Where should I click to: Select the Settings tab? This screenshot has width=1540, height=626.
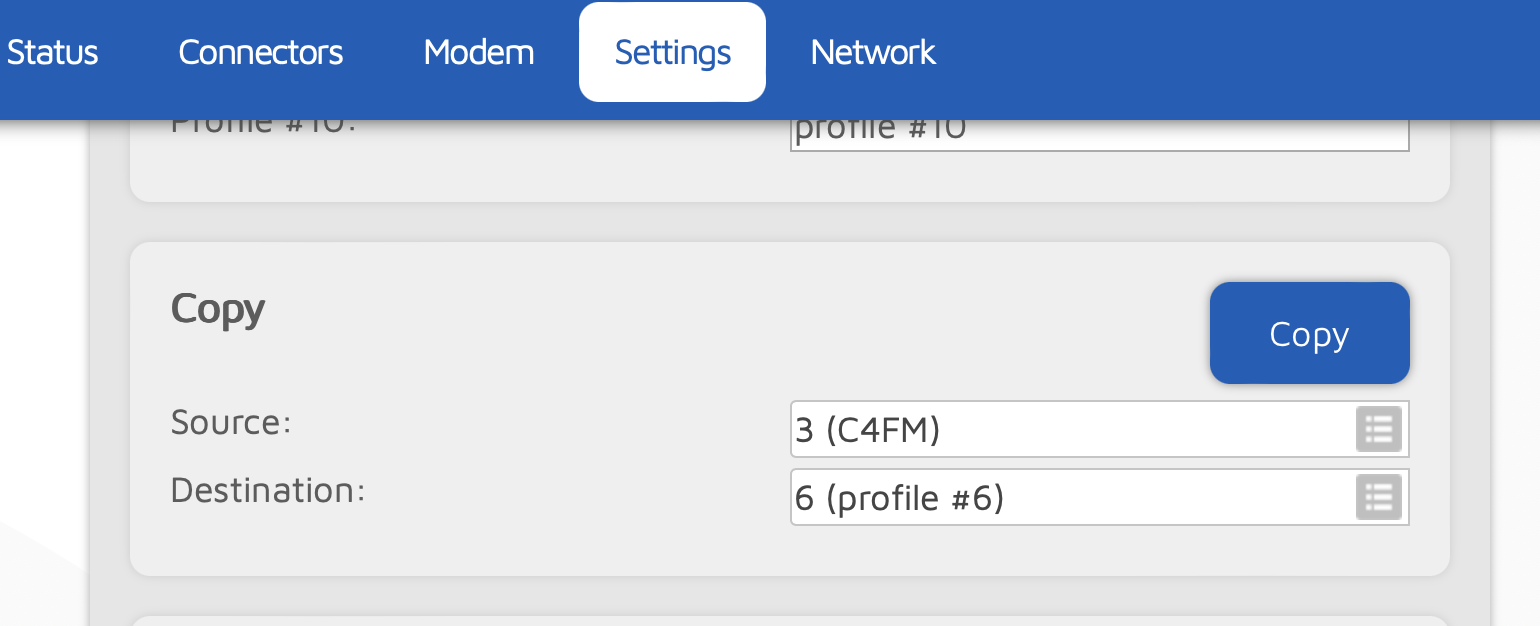point(672,52)
